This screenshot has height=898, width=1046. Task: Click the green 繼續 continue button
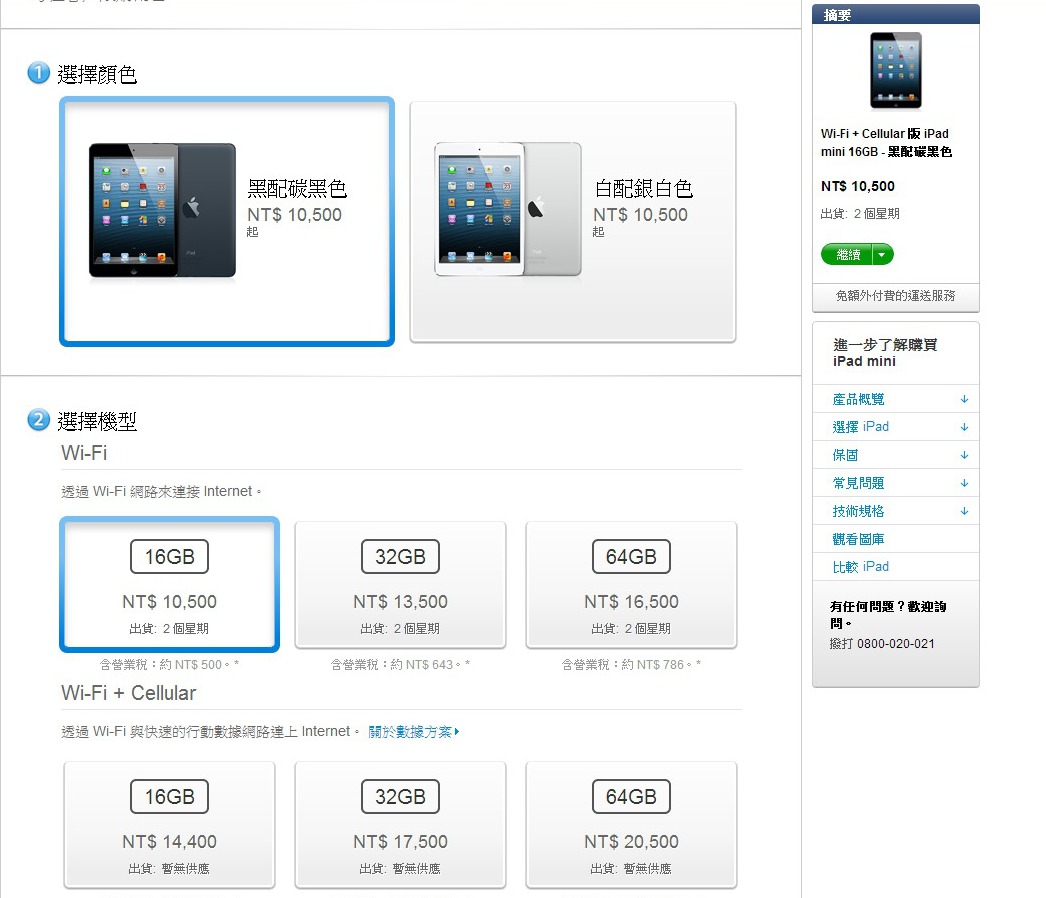tap(847, 254)
